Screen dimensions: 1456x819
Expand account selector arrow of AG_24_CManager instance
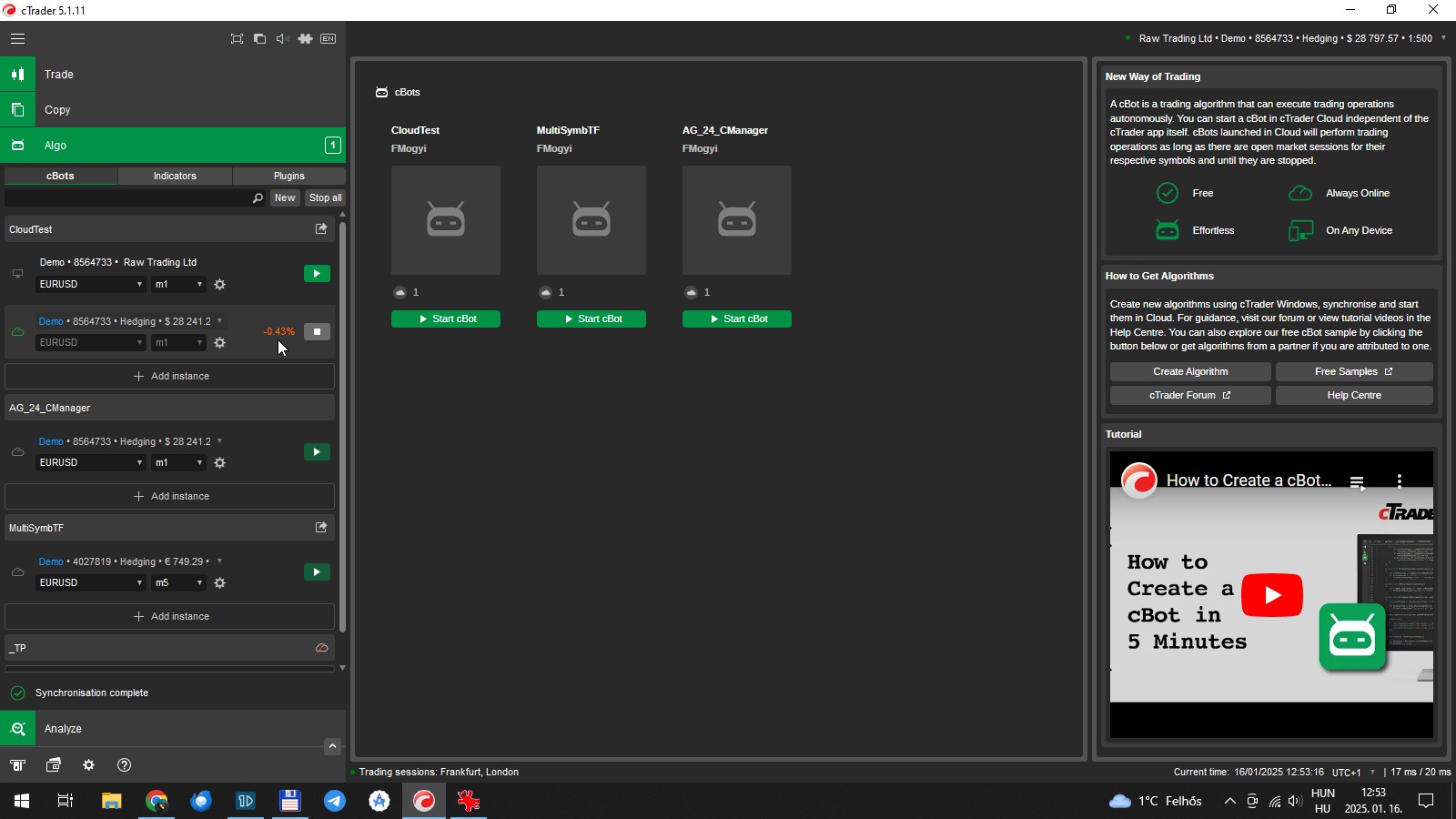pos(219,440)
